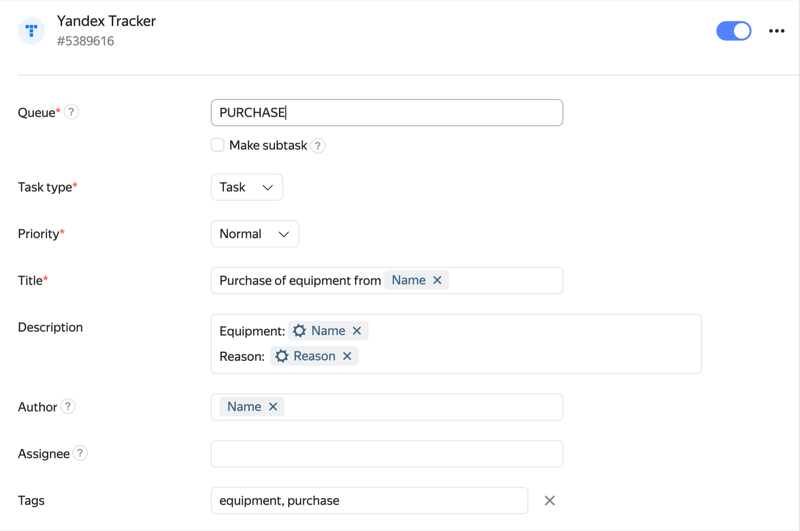Image resolution: width=800 pixels, height=531 pixels.
Task: Open the Priority dropdown set to Normal
Action: click(255, 234)
